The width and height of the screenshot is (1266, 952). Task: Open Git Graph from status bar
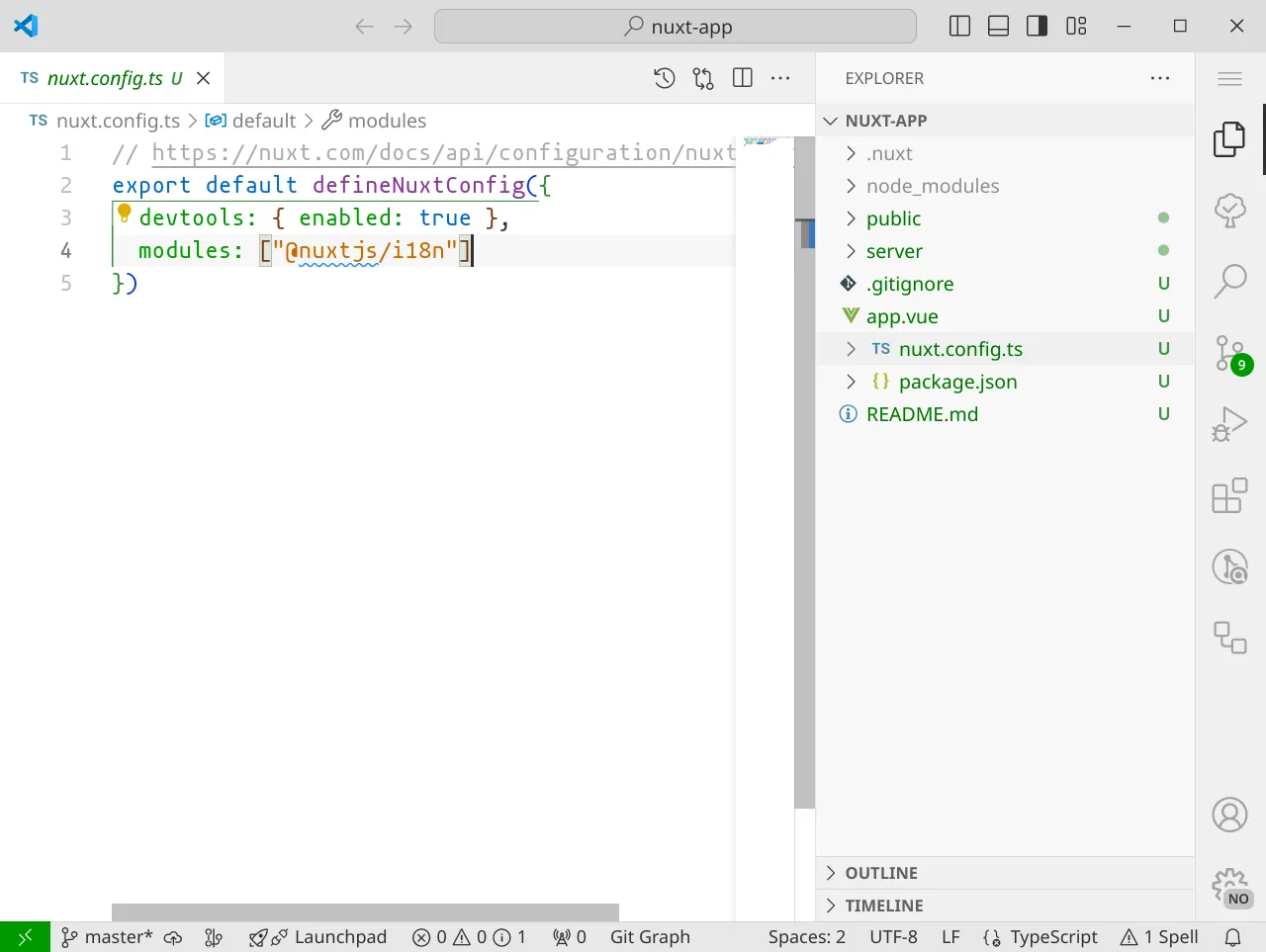click(650, 937)
